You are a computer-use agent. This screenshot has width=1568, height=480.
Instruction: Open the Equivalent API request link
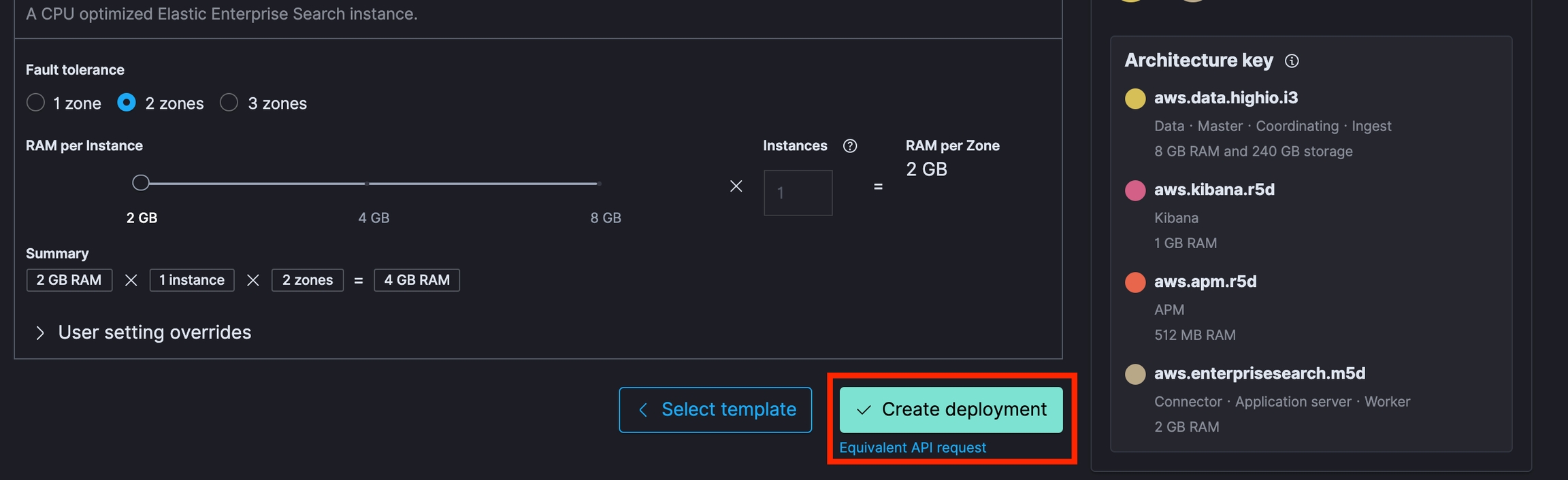click(913, 448)
